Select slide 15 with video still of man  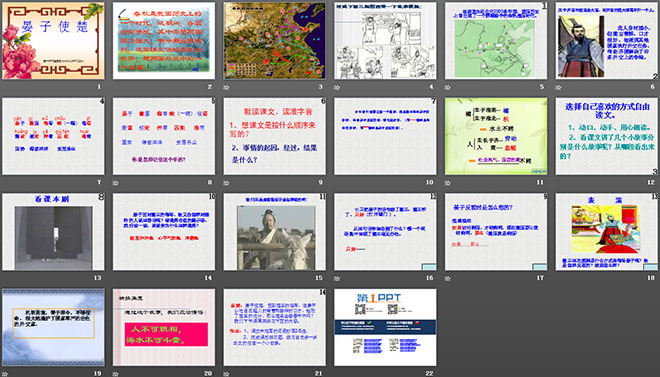tap(274, 231)
